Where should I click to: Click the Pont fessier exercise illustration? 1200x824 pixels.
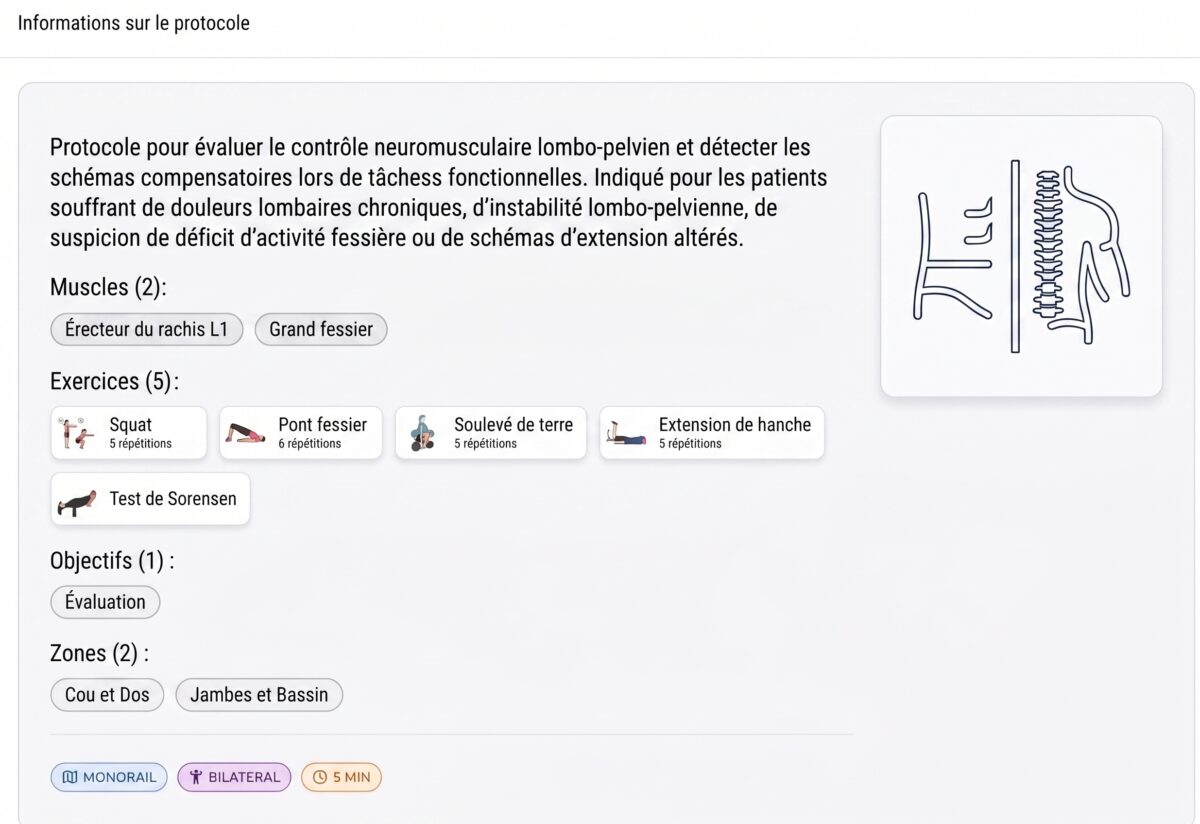[x=244, y=433]
